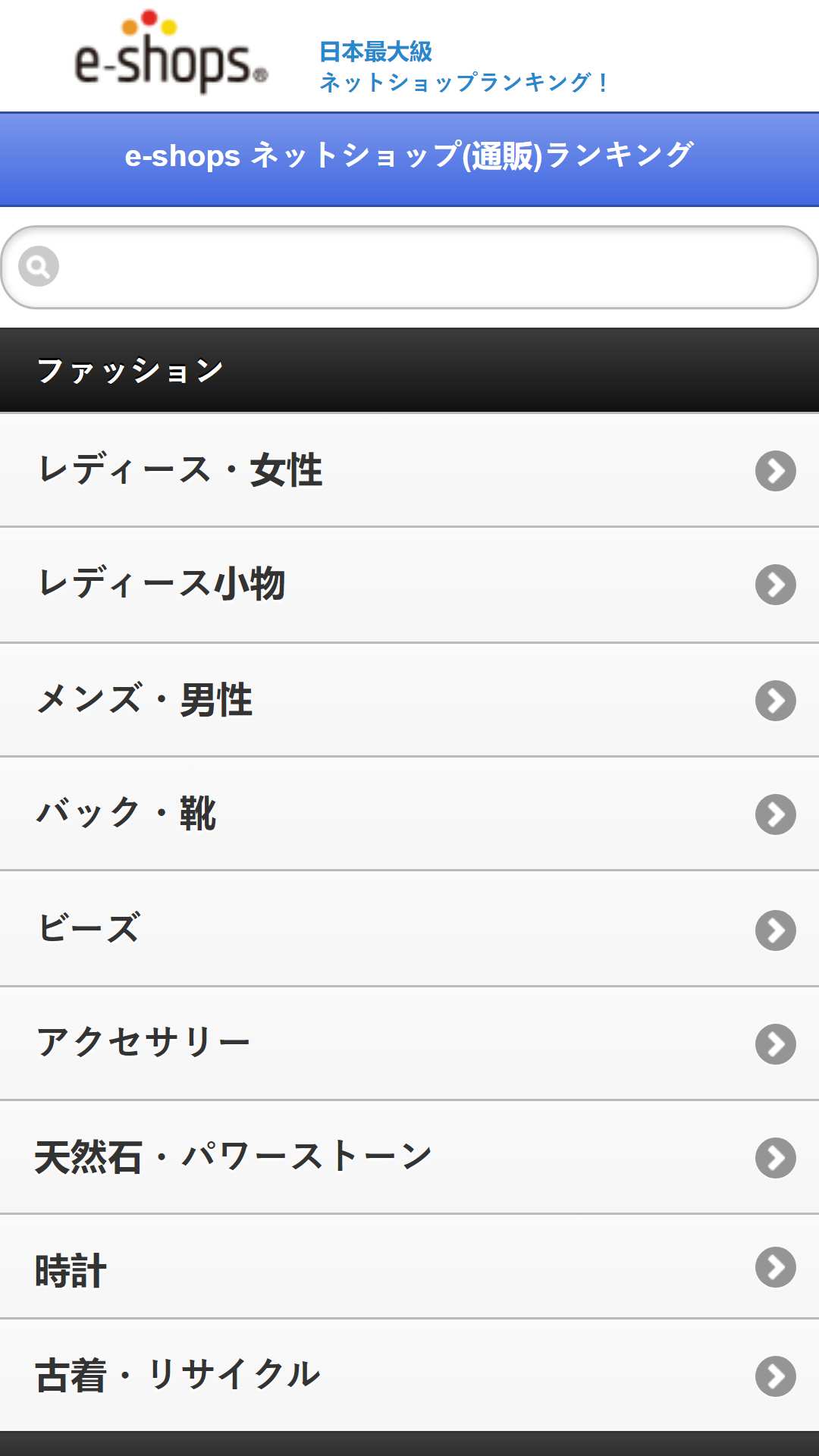Click chevron icon next to バック・靴
The width and height of the screenshot is (819, 1456).
point(775,814)
